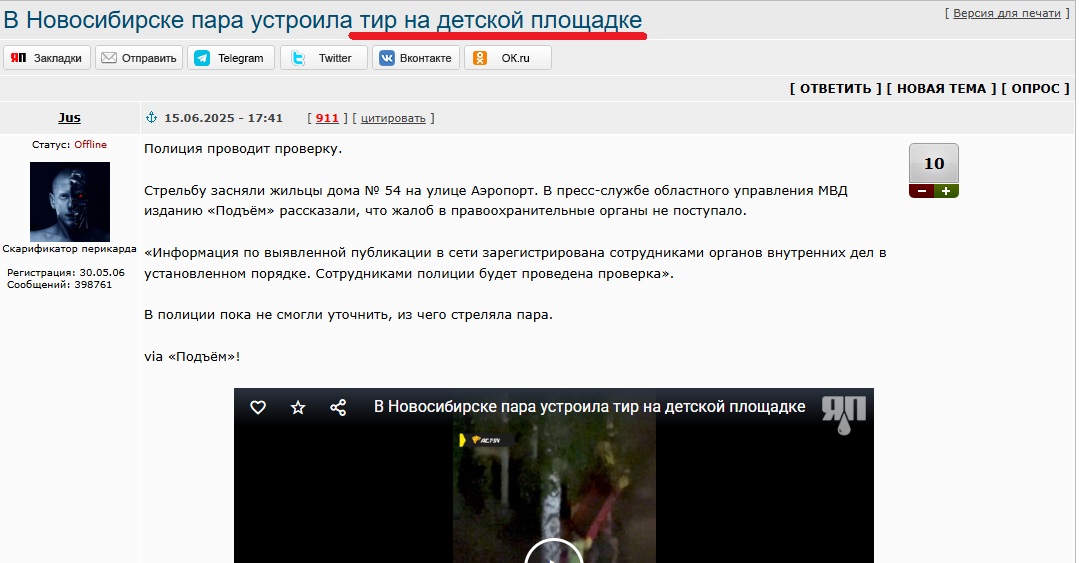
Task: Start НОВАЯ ТЕМА
Action: click(x=941, y=88)
